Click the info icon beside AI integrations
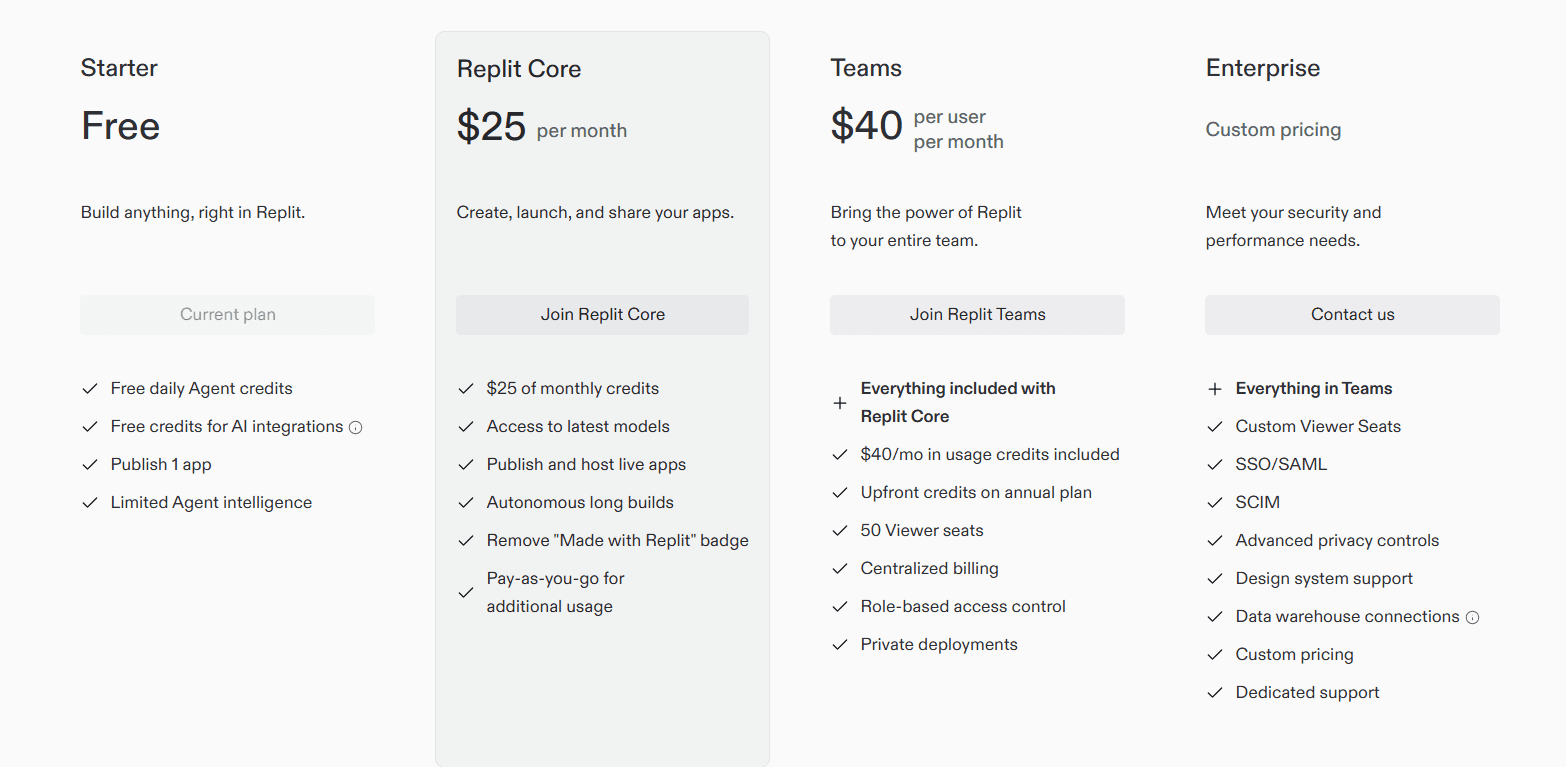The image size is (1566, 767). (356, 426)
